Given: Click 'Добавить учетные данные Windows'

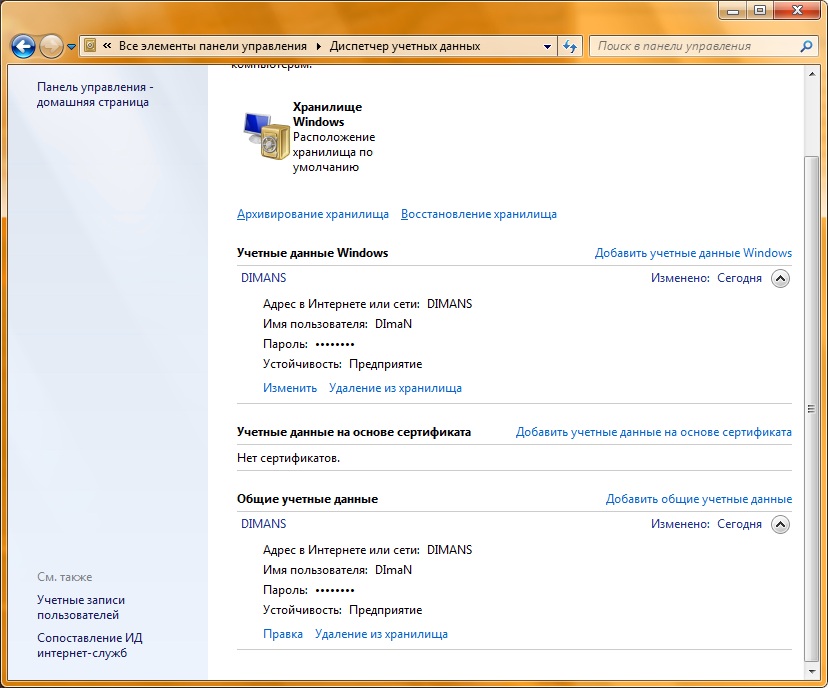Looking at the screenshot, I should [693, 253].
